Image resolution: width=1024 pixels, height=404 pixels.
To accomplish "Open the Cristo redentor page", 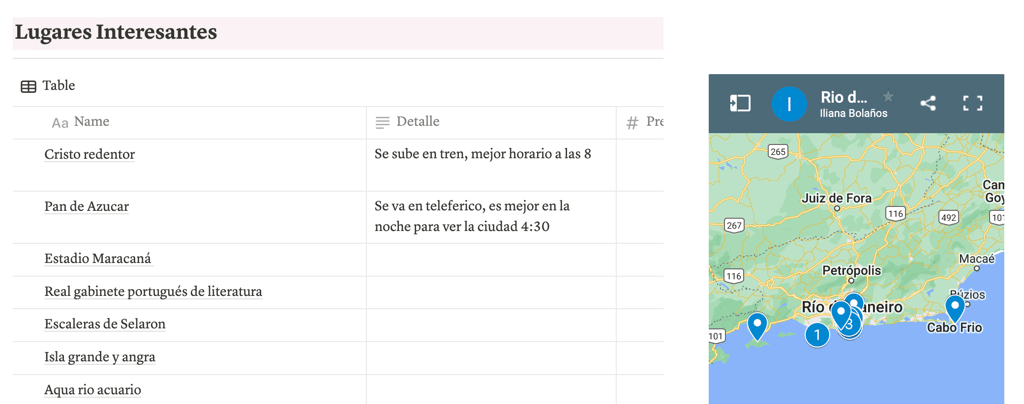I will [89, 155].
